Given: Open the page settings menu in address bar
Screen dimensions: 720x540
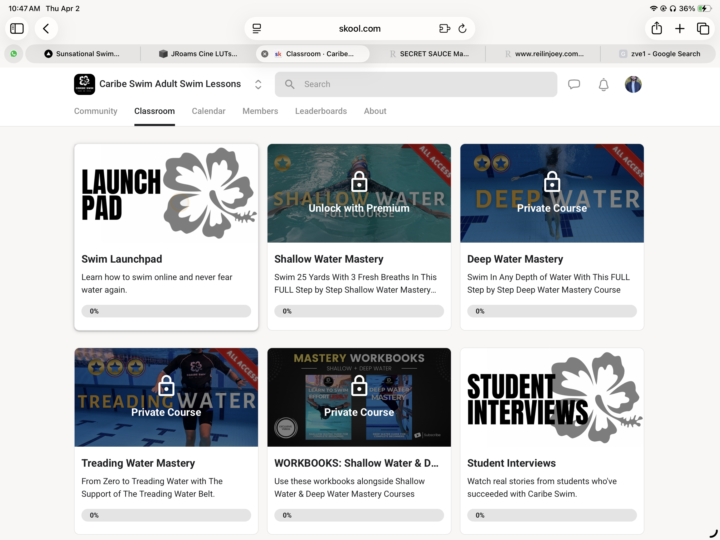Looking at the screenshot, I should 257,28.
